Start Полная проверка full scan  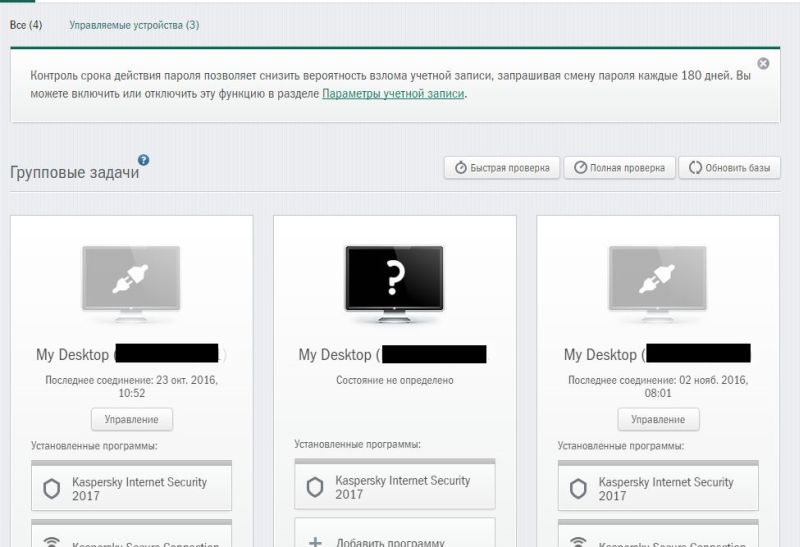coord(619,168)
